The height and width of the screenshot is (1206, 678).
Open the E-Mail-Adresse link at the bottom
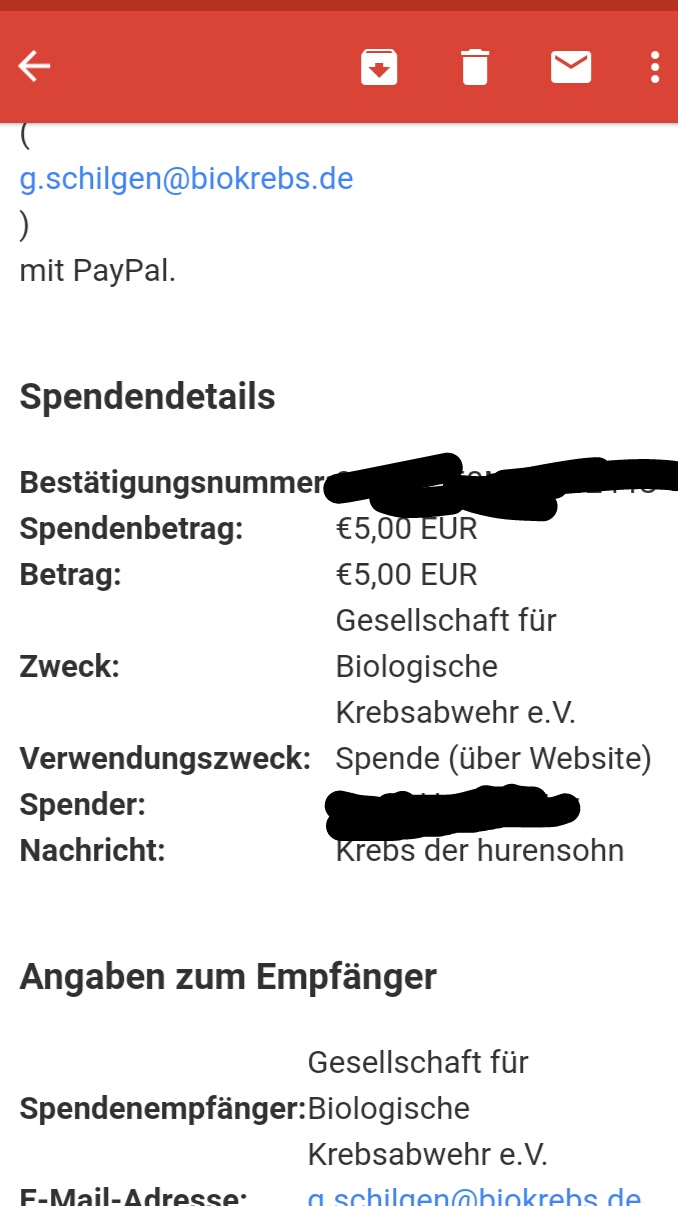(474, 1195)
